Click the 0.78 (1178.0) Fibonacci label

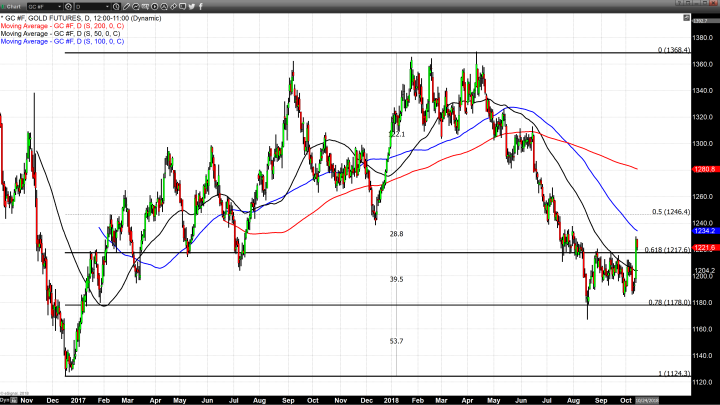(669, 303)
